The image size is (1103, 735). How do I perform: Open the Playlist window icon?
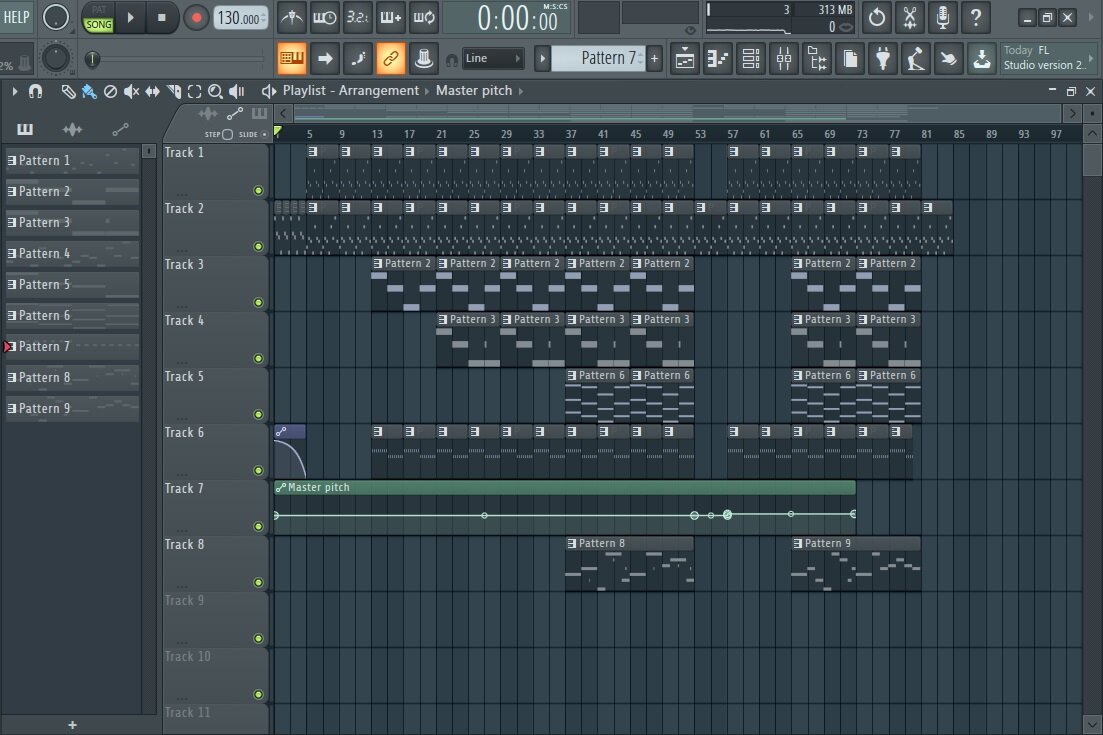pyautogui.click(x=684, y=59)
